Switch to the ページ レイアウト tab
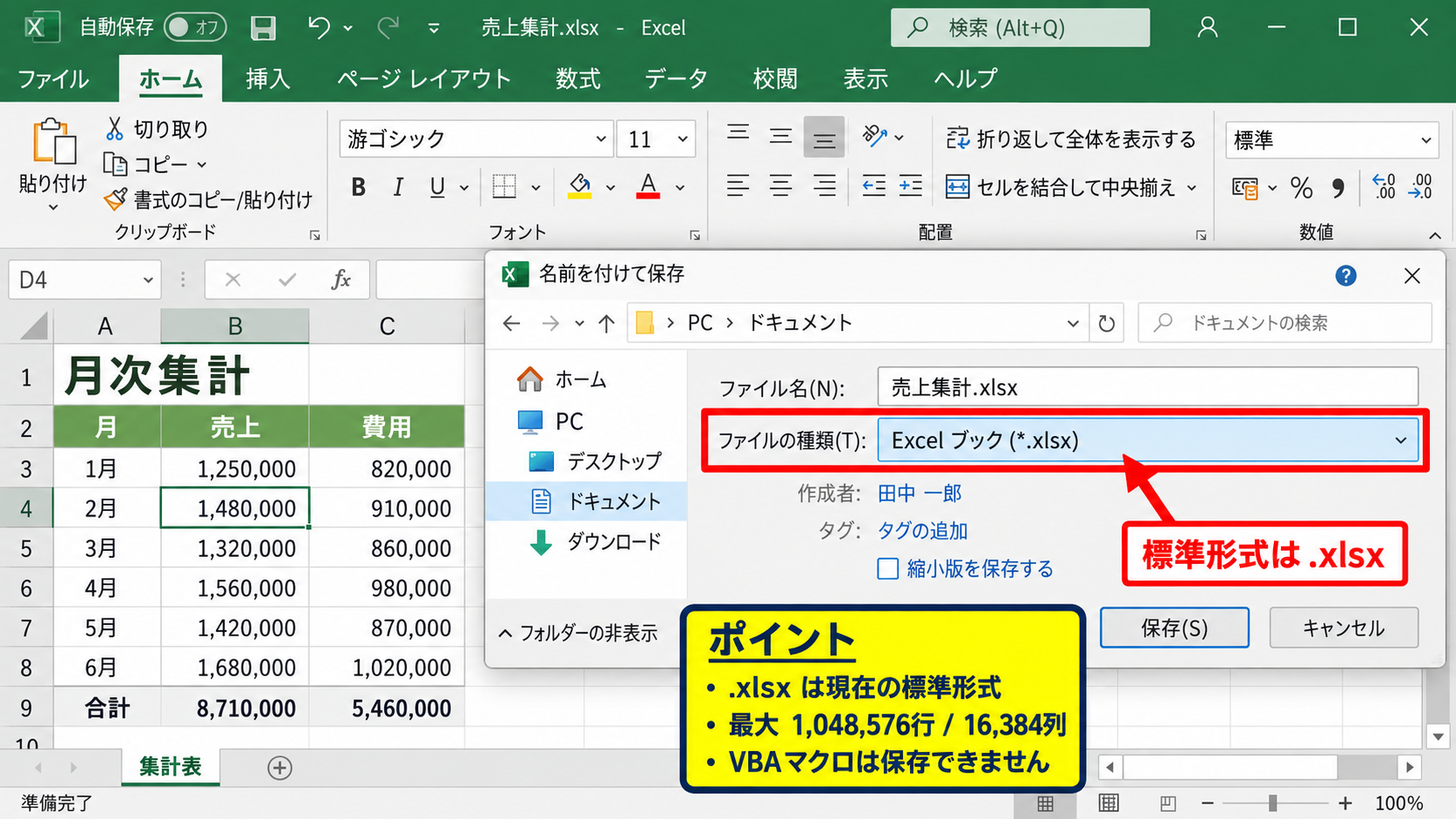This screenshot has height=819, width=1456. pyautogui.click(x=424, y=79)
